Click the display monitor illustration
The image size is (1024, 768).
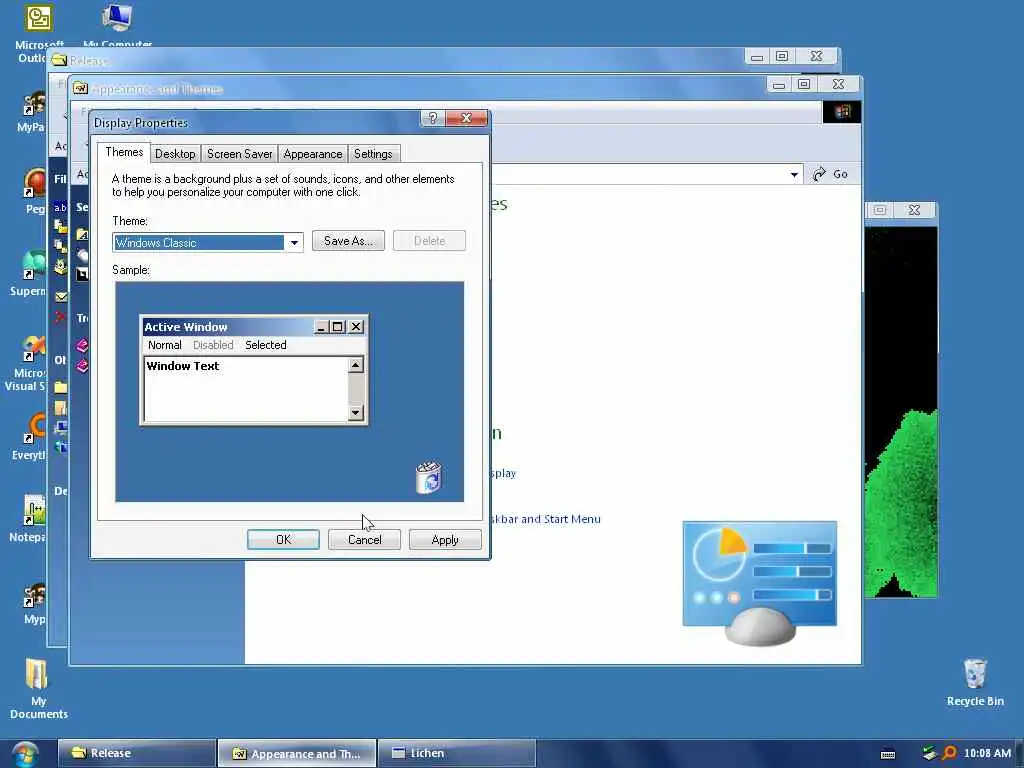point(760,583)
